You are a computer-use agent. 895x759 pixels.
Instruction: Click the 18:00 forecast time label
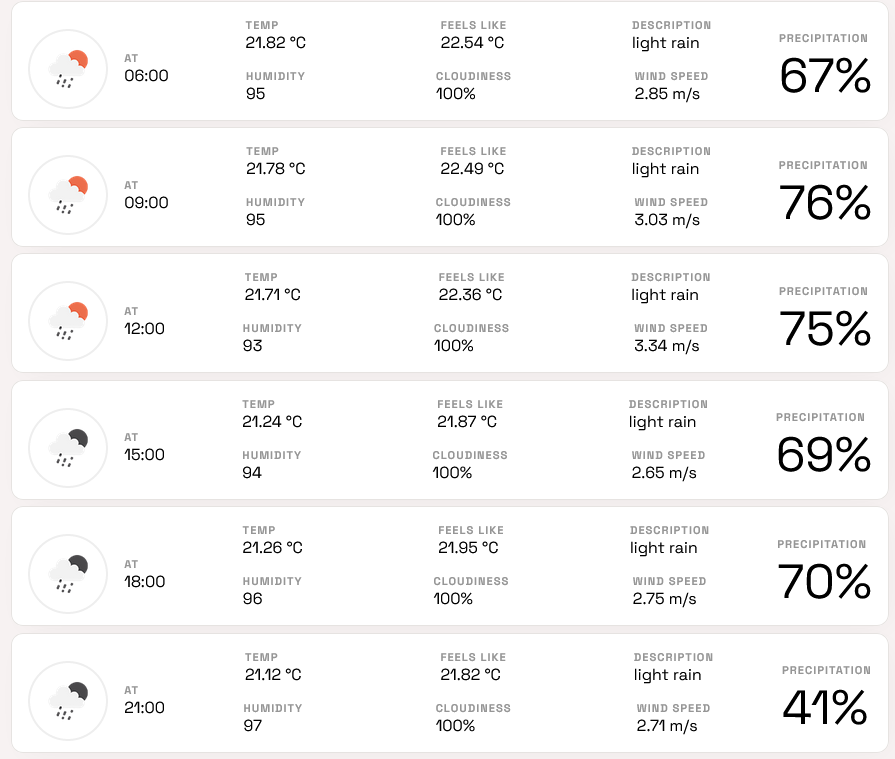click(x=145, y=582)
